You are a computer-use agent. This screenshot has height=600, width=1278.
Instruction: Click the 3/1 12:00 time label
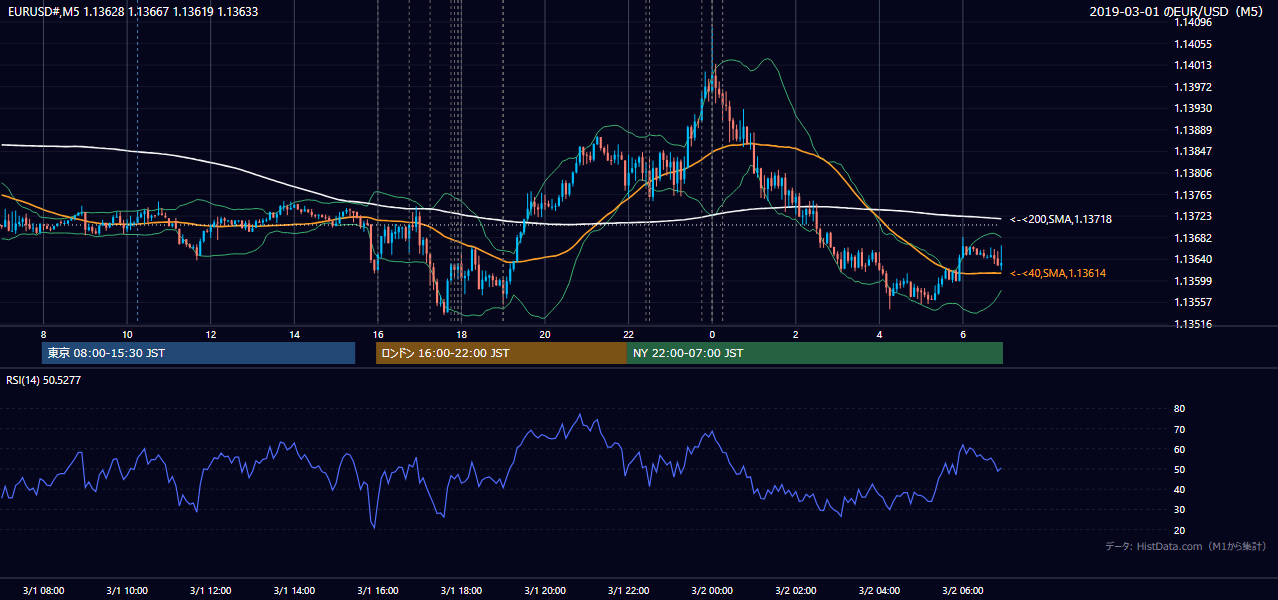[x=211, y=590]
